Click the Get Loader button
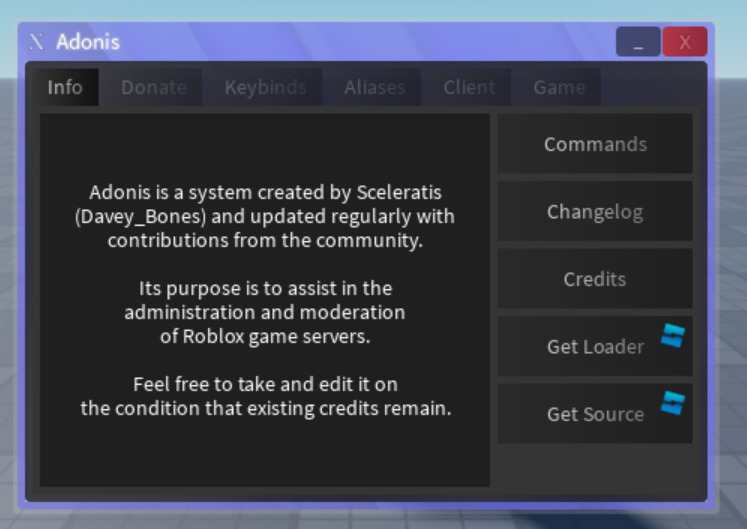 (595, 346)
